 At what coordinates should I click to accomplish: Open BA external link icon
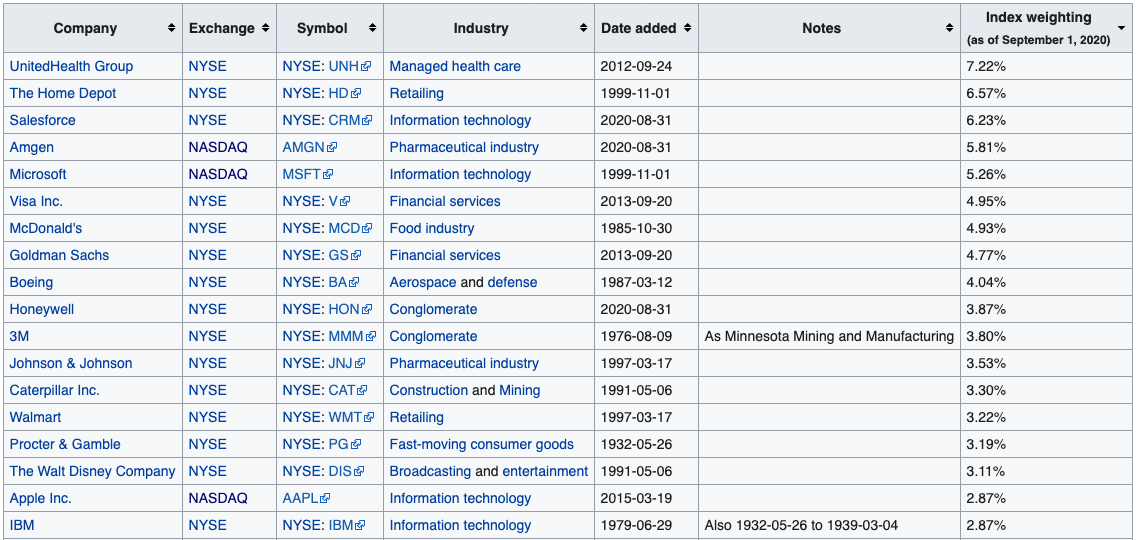(355, 282)
